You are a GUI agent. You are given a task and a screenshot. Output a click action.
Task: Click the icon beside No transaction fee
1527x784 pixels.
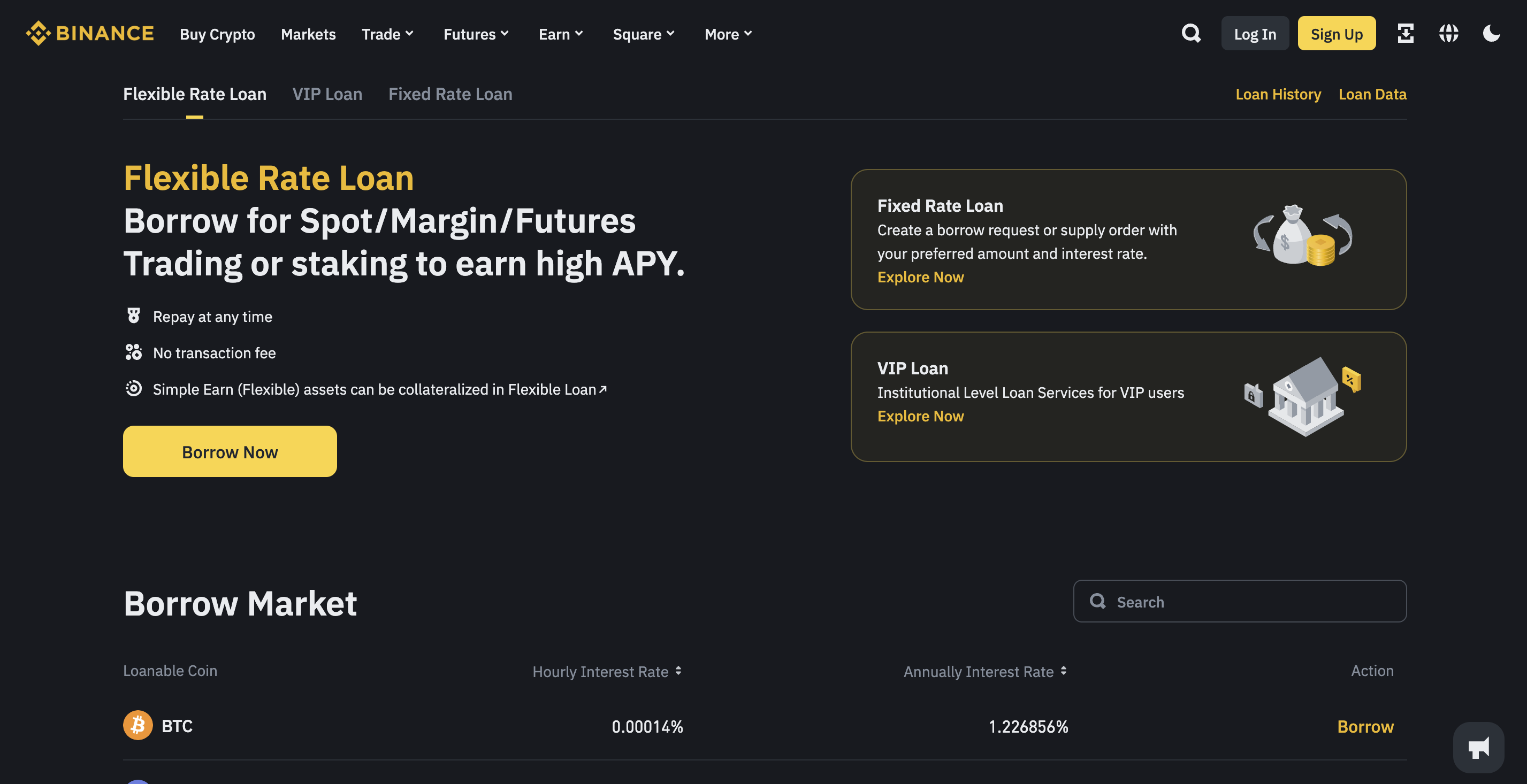coord(133,352)
